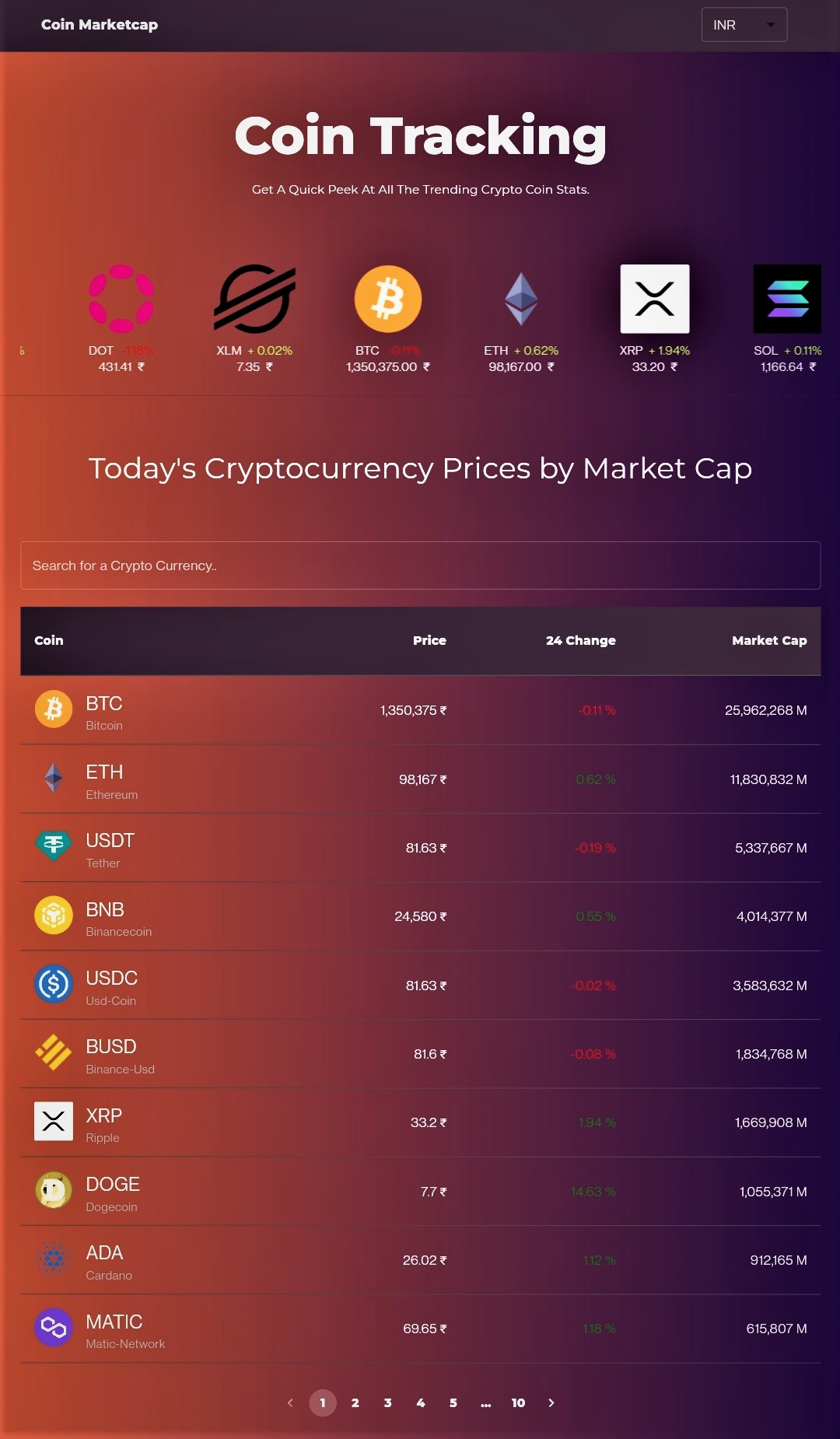Viewport: 840px width, 1439px height.
Task: Click the Stellar XLM icon
Action: click(255, 298)
